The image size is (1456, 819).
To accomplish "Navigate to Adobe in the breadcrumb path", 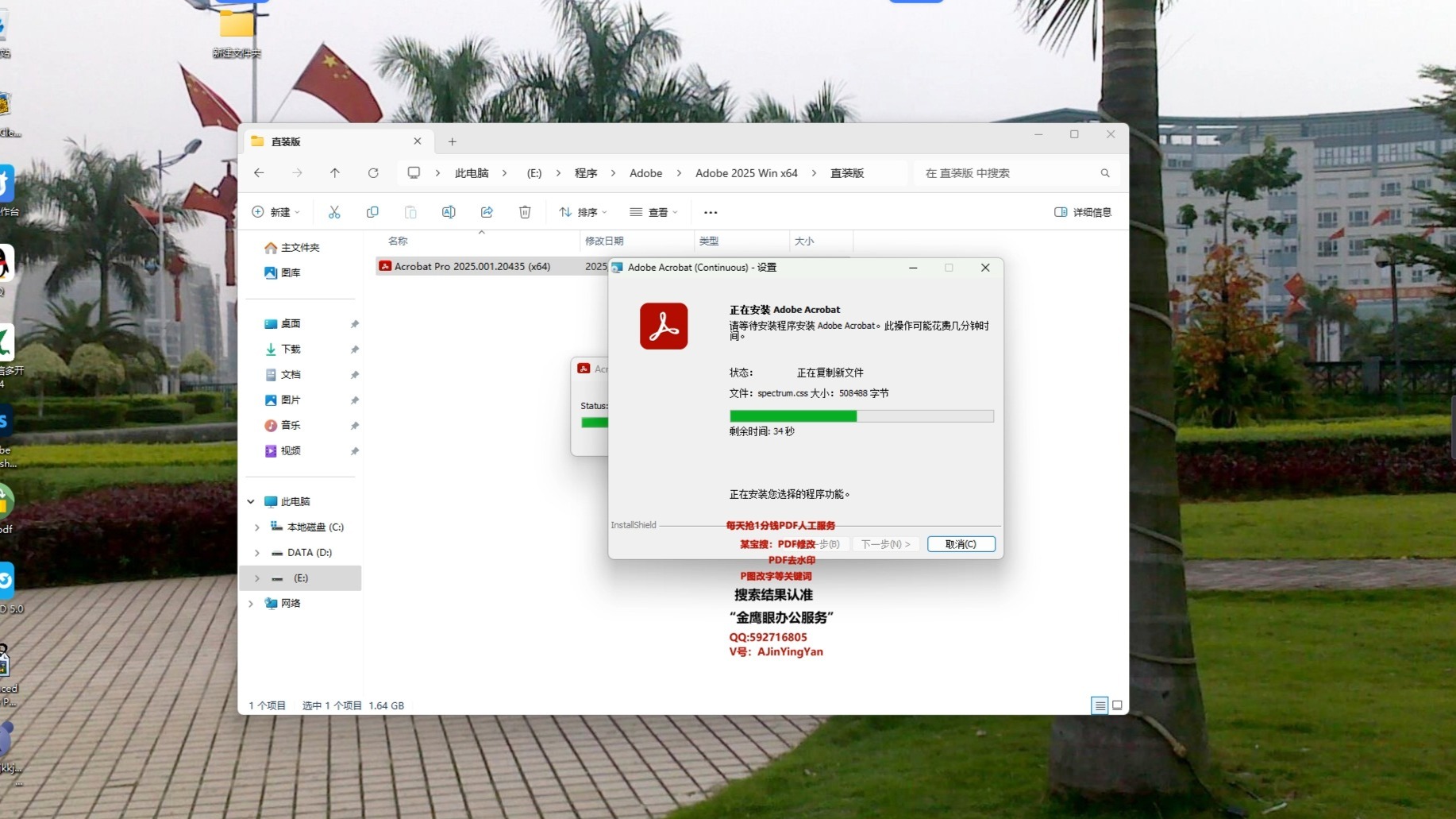I will pyautogui.click(x=645, y=173).
